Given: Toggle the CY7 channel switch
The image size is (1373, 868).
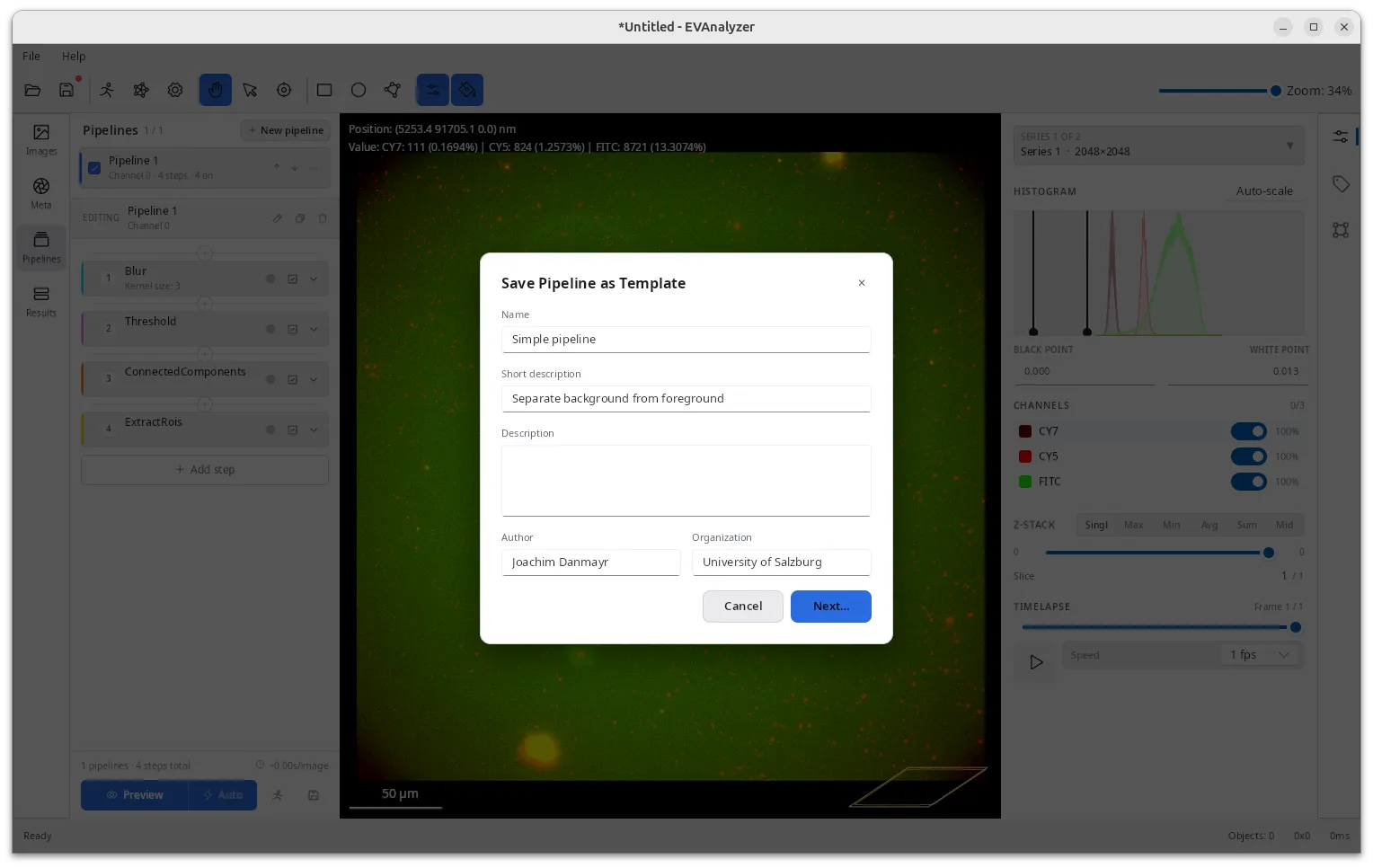Looking at the screenshot, I should coord(1249,431).
